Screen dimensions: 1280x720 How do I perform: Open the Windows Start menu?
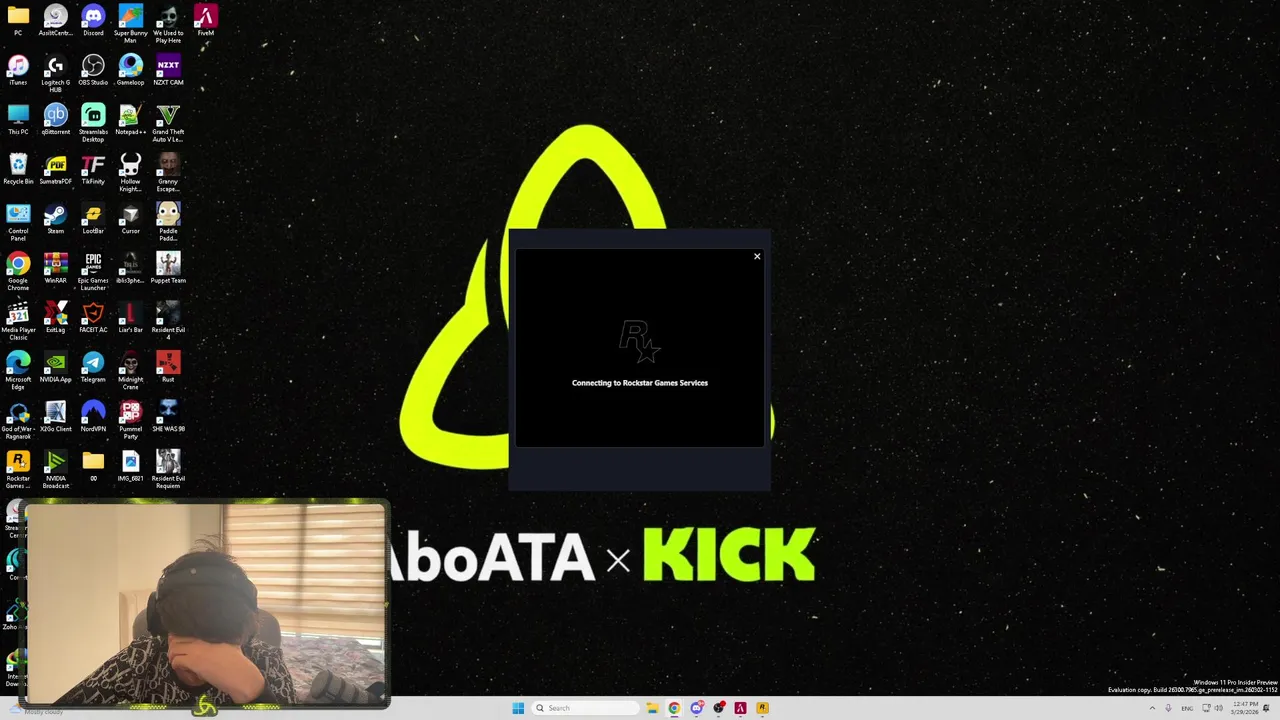point(518,708)
